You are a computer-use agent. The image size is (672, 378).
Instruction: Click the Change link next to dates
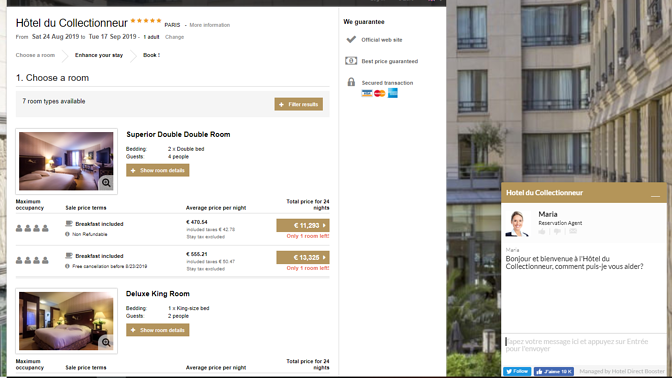(174, 37)
